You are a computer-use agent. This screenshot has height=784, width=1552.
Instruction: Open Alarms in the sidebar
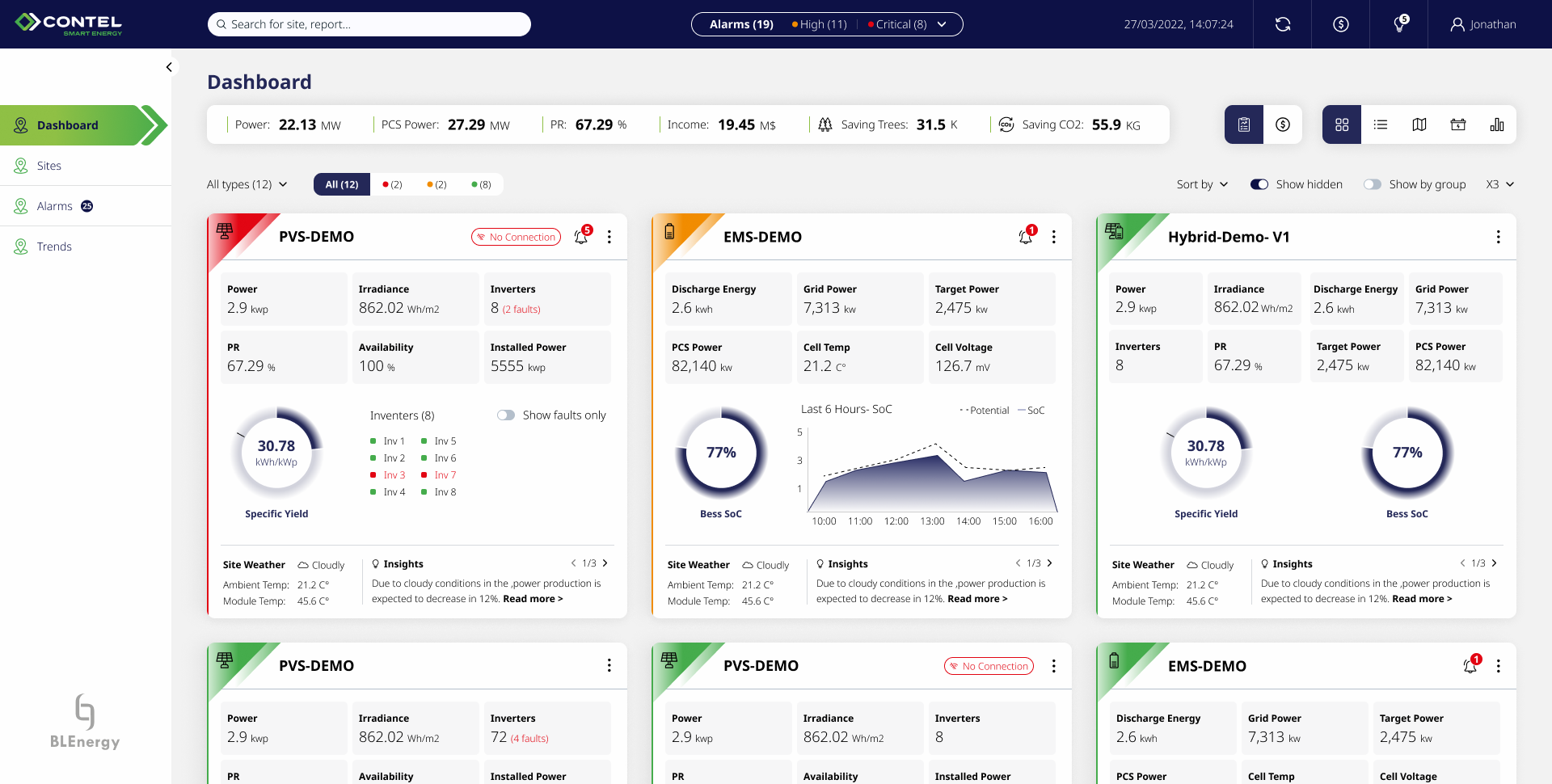click(x=86, y=206)
